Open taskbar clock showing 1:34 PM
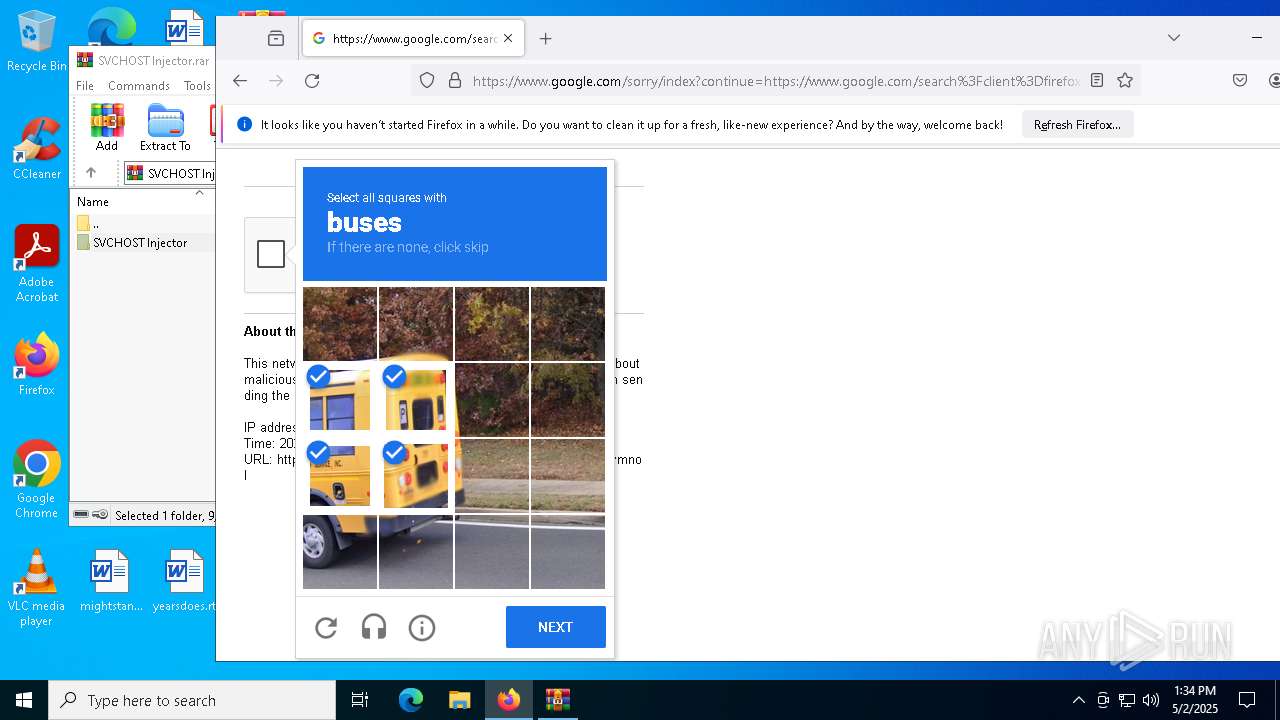Image resolution: width=1280 pixels, height=720 pixels. click(1195, 700)
